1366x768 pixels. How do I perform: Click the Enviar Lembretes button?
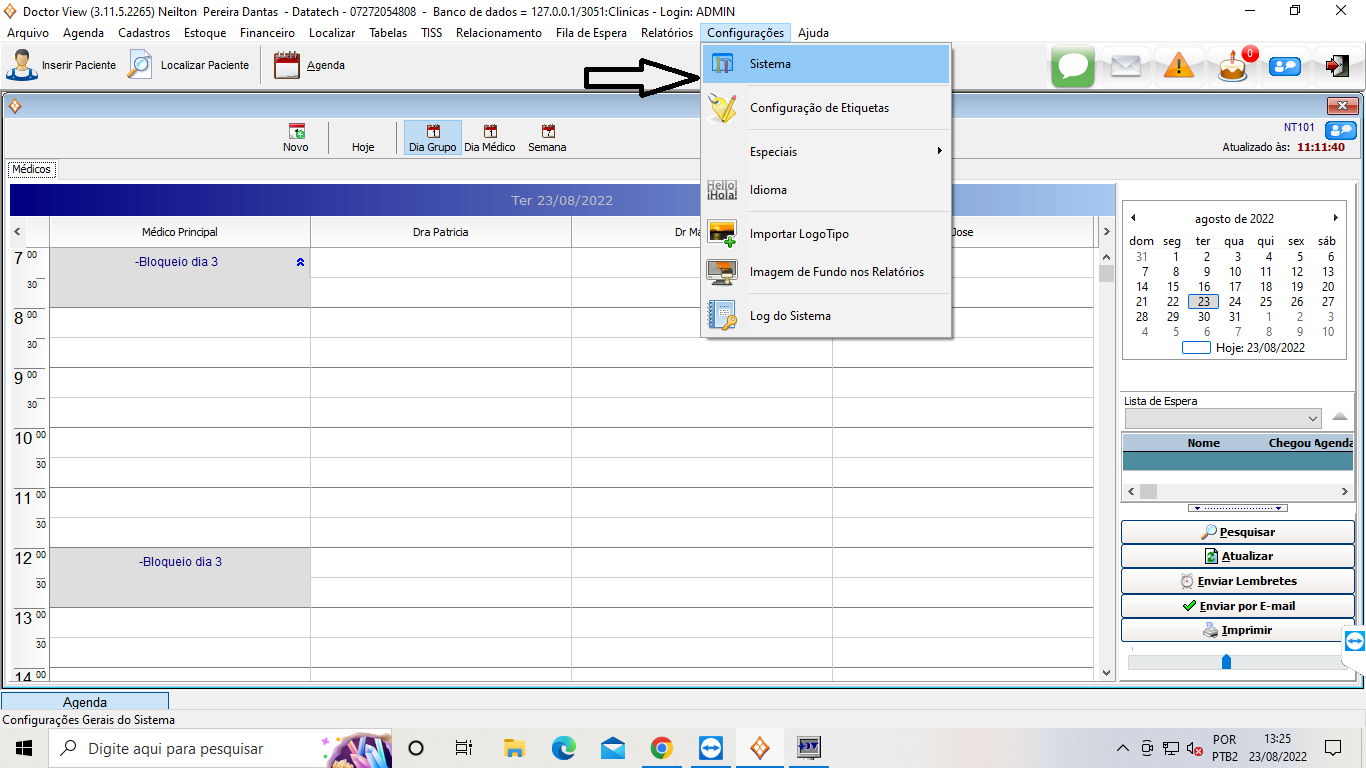[x=1236, y=581]
